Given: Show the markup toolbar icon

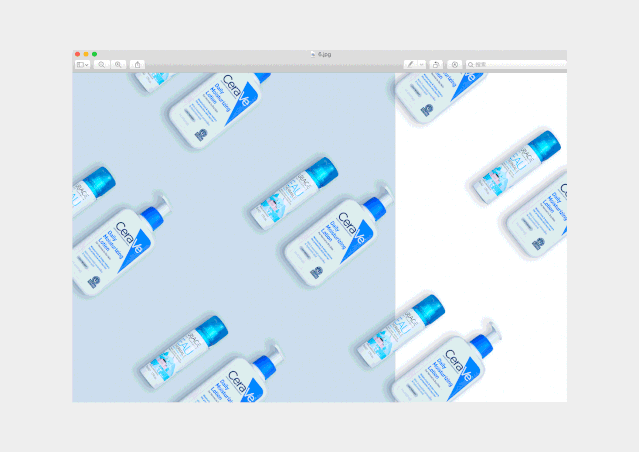Looking at the screenshot, I should pos(455,64).
